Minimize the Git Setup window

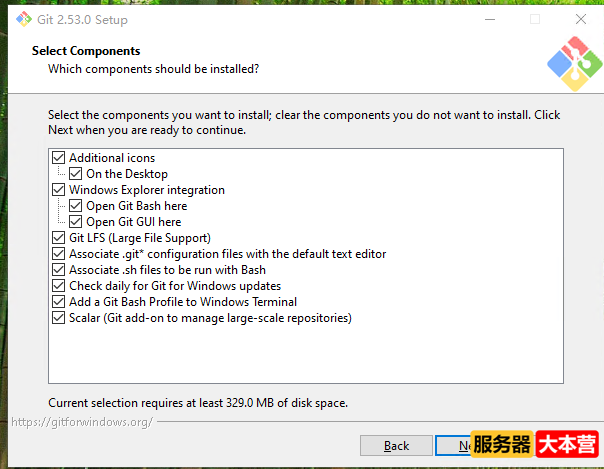(487, 19)
